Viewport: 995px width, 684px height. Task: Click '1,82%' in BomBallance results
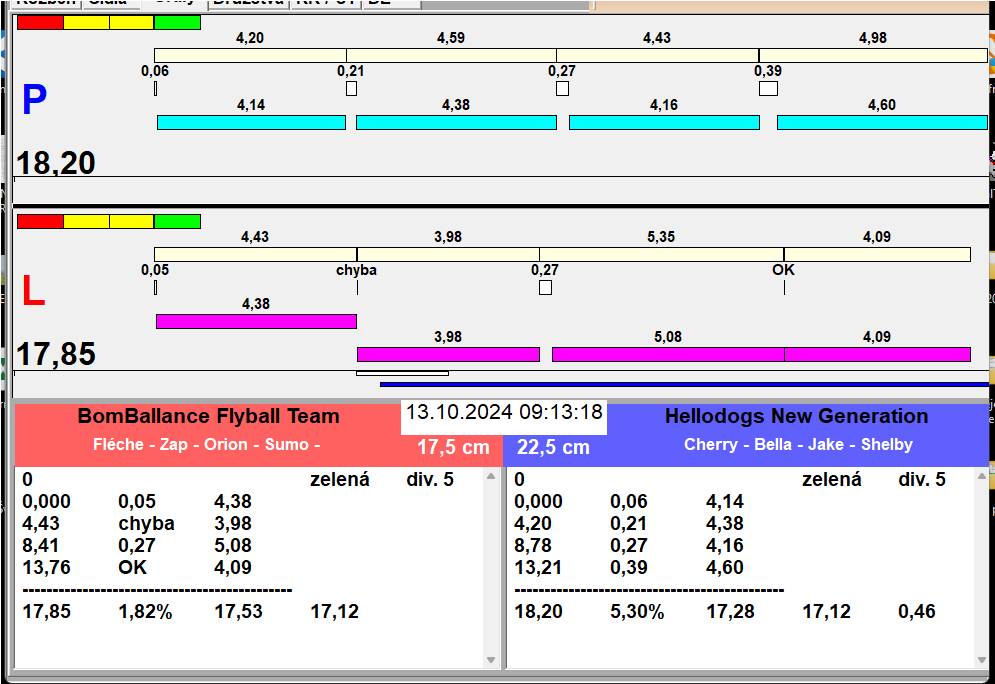coord(145,612)
